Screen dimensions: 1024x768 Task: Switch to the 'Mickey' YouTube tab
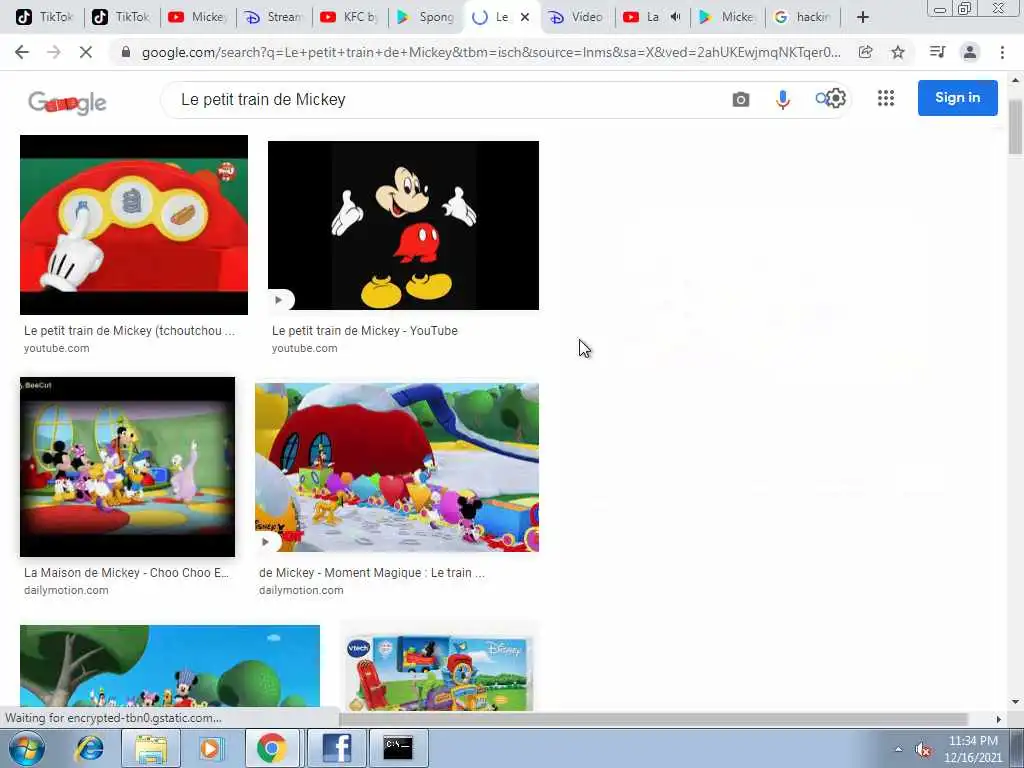pyautogui.click(x=197, y=17)
